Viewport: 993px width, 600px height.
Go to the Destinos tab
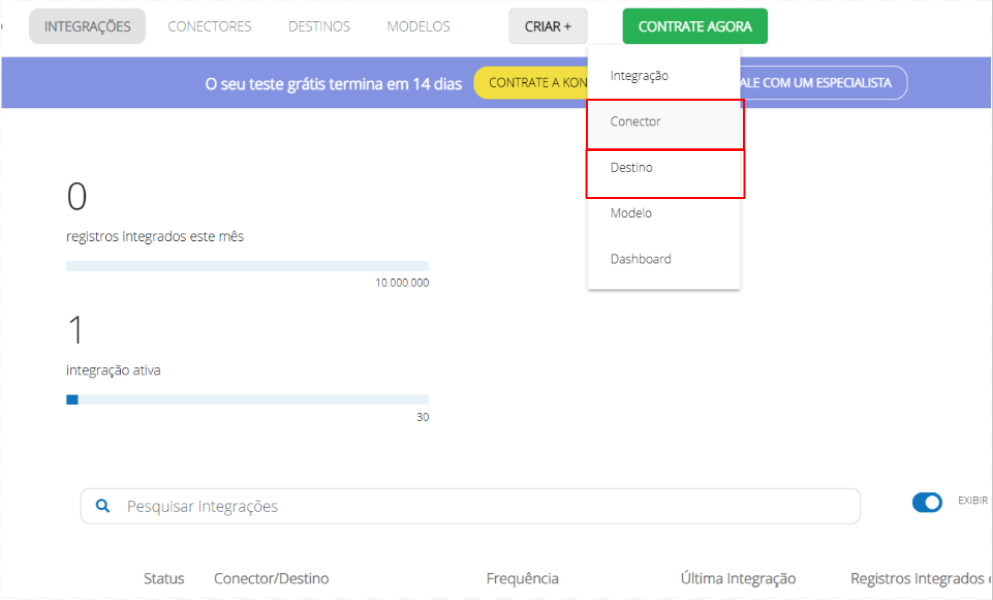click(x=319, y=27)
